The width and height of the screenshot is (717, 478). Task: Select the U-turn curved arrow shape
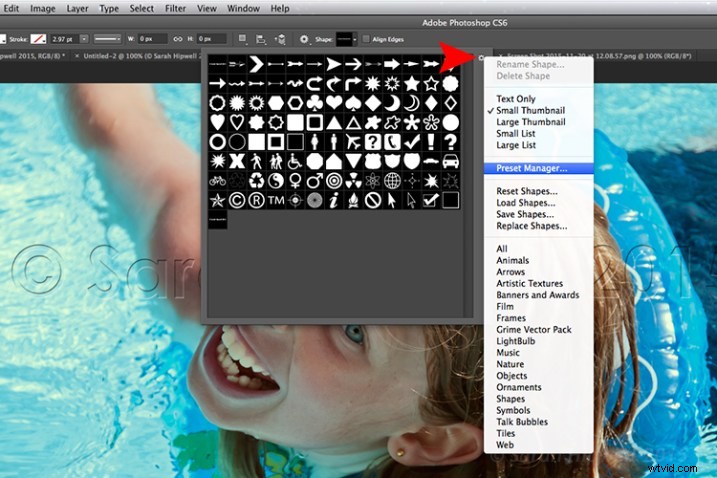pos(315,84)
